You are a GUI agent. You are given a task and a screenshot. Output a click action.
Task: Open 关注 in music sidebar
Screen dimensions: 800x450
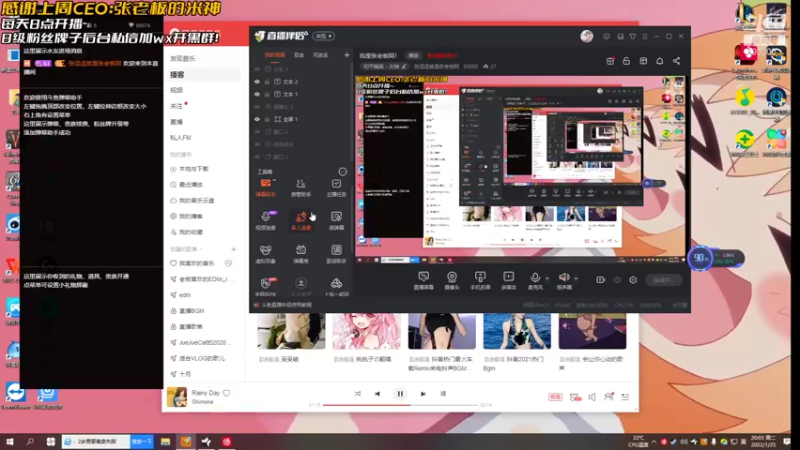[x=177, y=106]
